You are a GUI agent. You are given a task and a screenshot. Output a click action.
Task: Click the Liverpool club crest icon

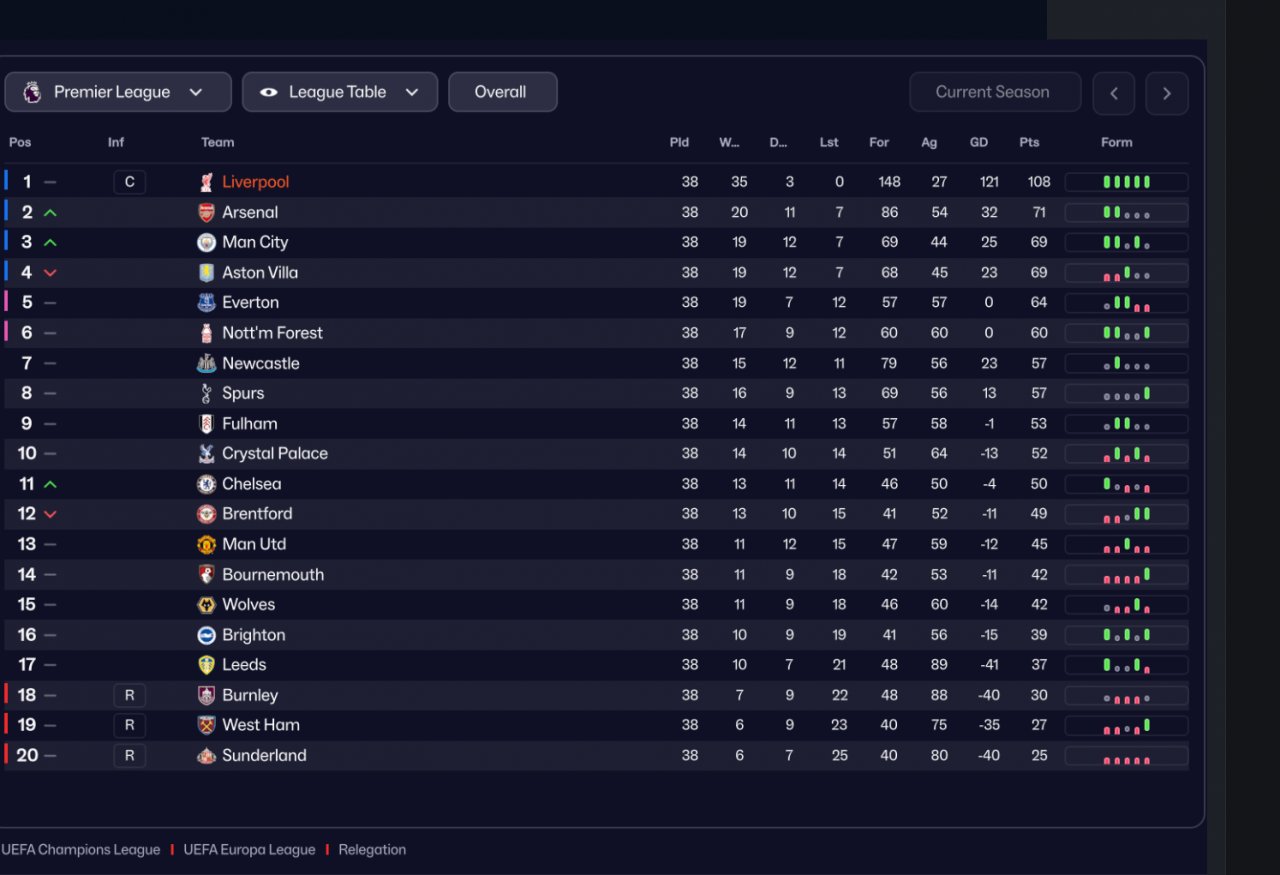[x=206, y=182]
